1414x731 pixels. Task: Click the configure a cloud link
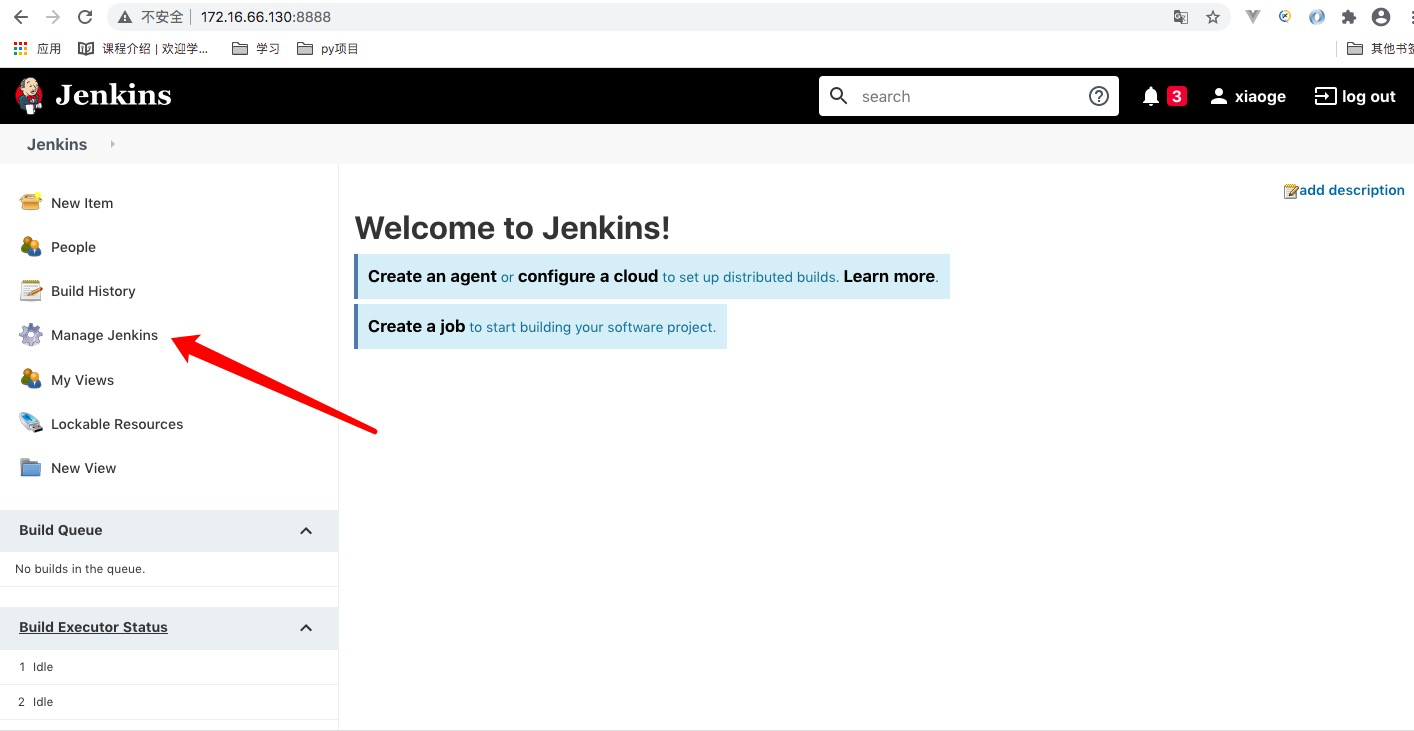[588, 276]
